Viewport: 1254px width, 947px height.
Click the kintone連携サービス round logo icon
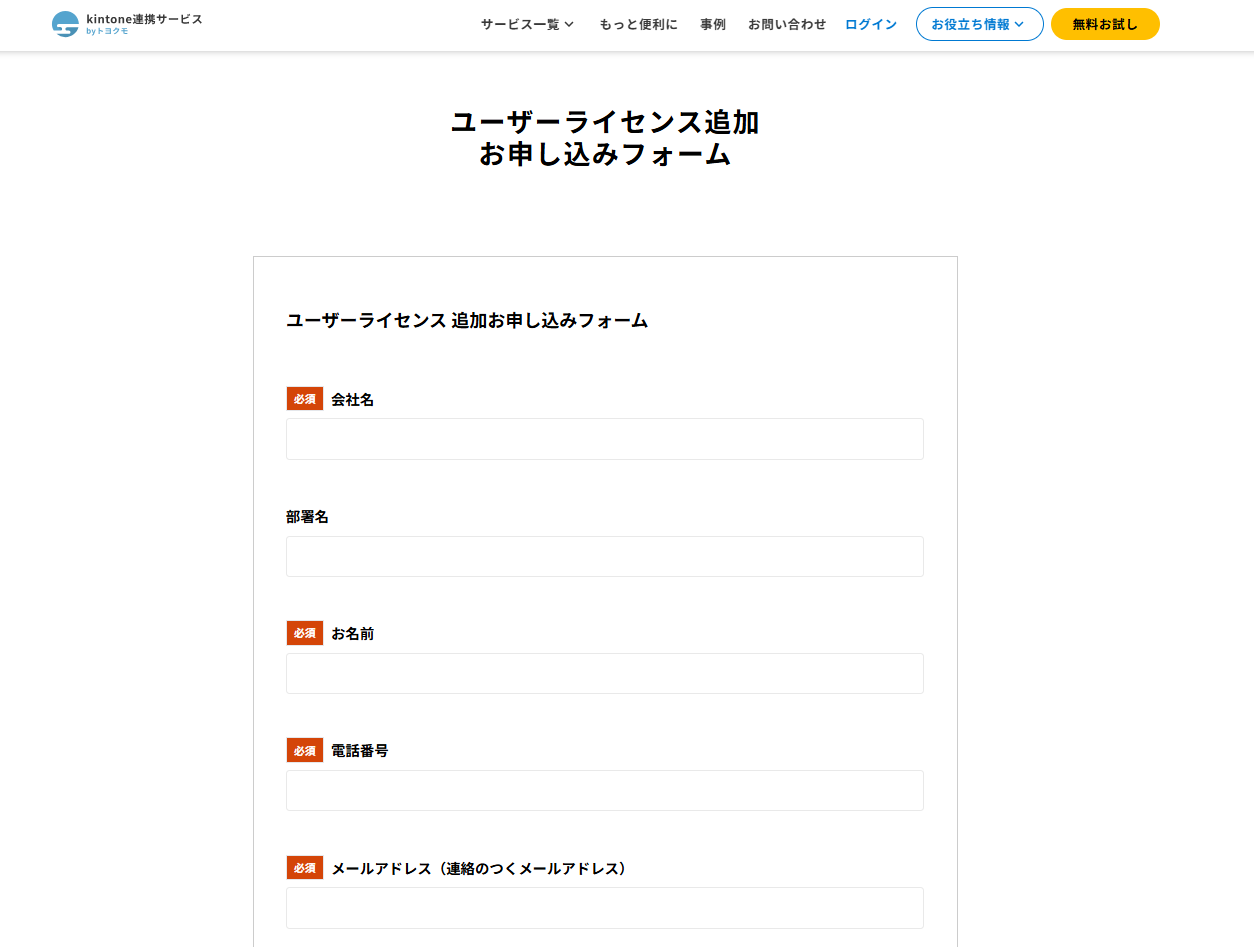click(65, 24)
